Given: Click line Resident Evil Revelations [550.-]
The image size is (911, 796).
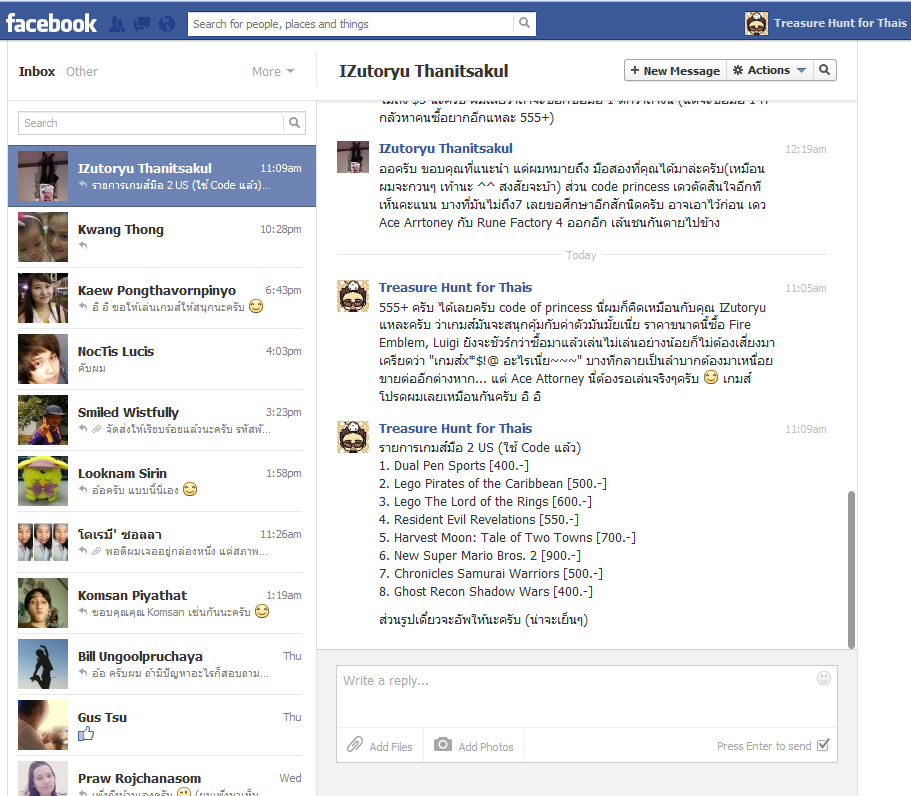Looking at the screenshot, I should point(479,519).
